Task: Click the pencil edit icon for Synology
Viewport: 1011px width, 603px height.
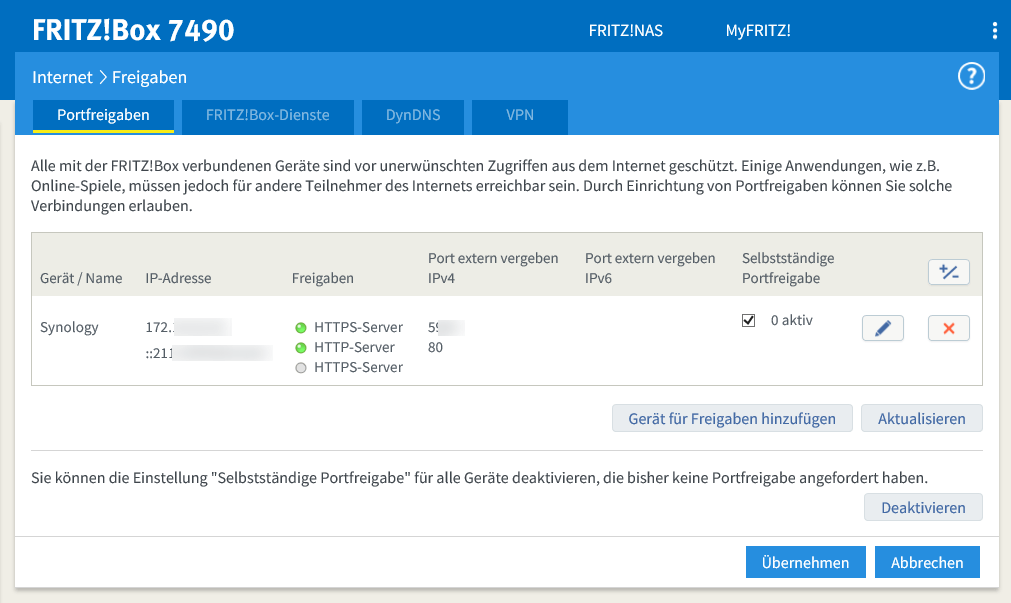Action: 882,328
